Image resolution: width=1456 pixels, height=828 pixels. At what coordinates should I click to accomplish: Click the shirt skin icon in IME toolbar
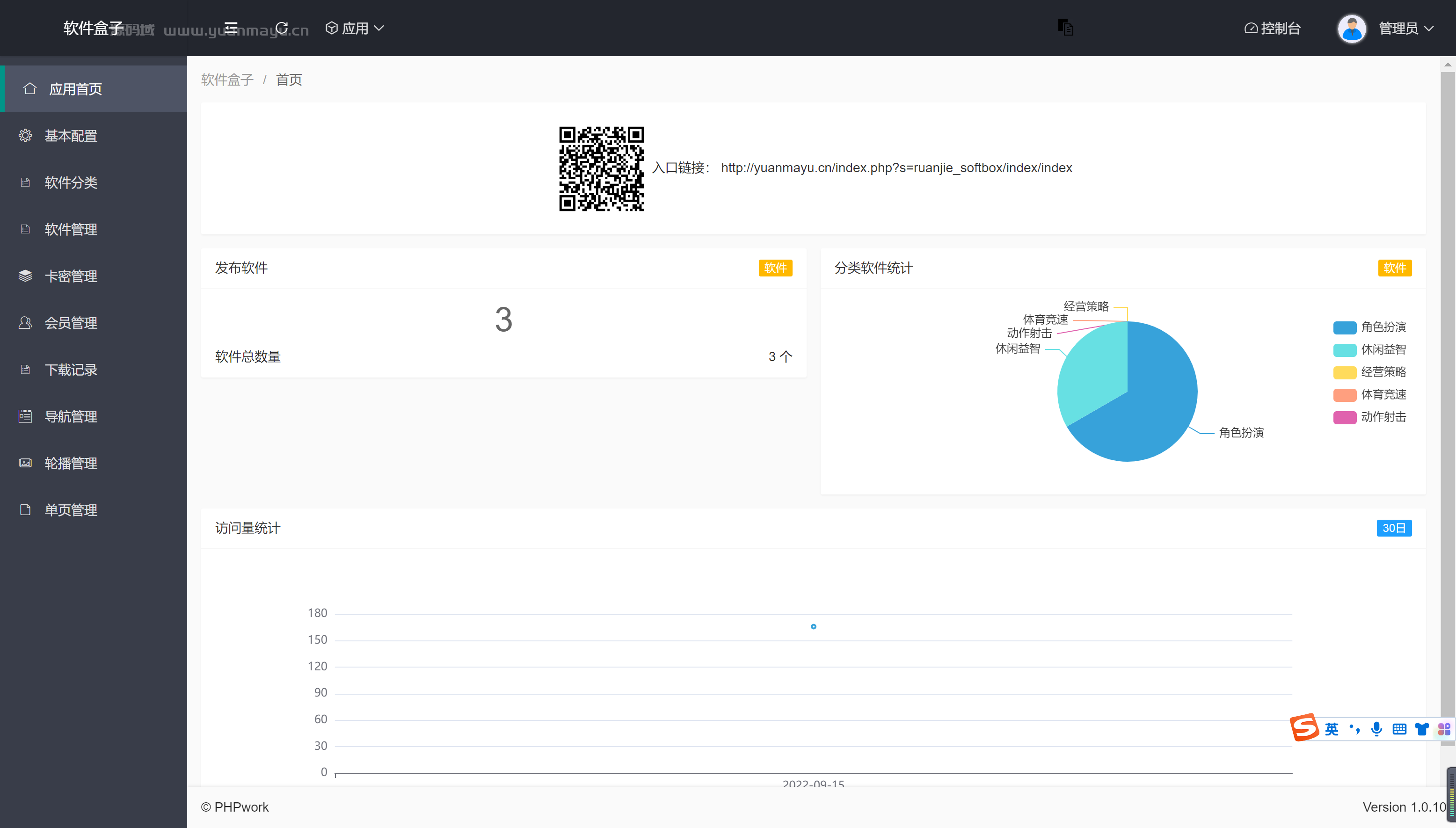[x=1422, y=729]
